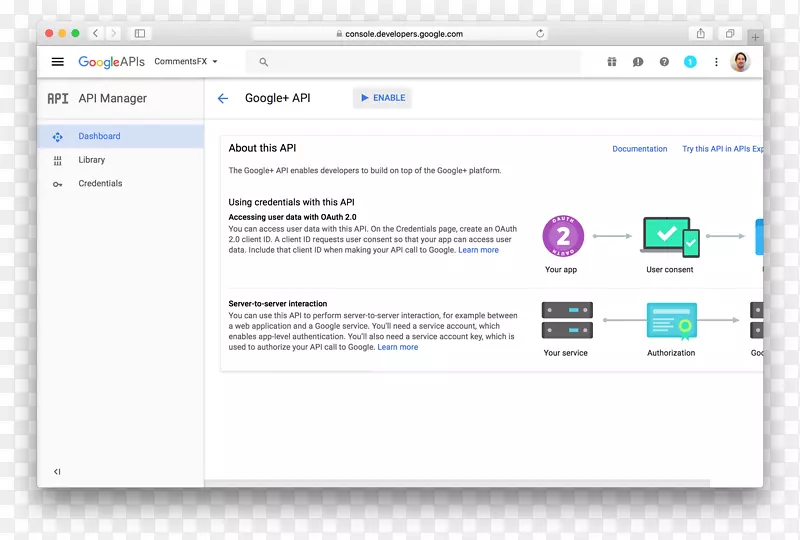Image resolution: width=800 pixels, height=540 pixels.
Task: Click the Server-to-server interaction heading
Action: [278, 304]
